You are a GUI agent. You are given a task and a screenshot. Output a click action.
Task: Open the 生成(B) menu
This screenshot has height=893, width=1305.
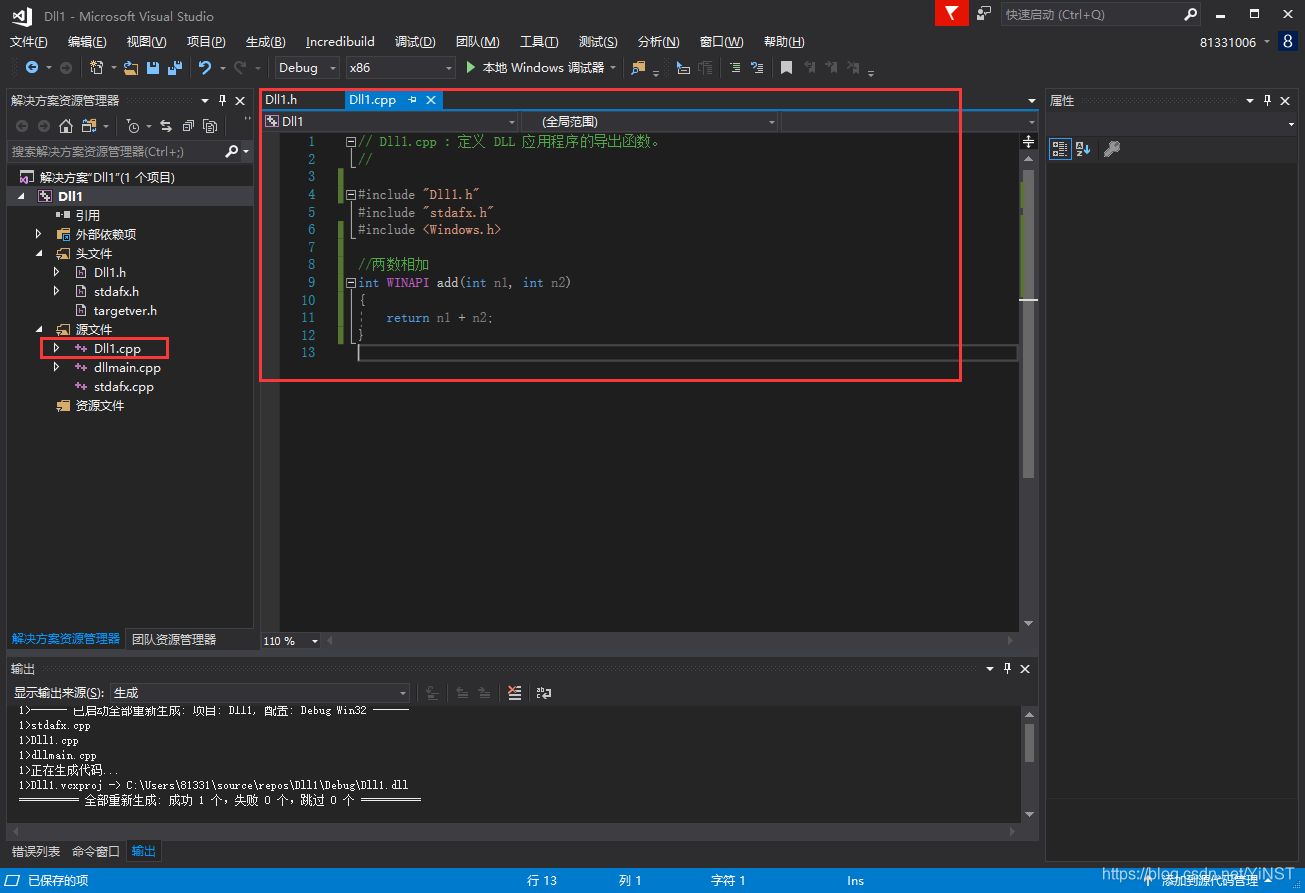click(x=265, y=41)
